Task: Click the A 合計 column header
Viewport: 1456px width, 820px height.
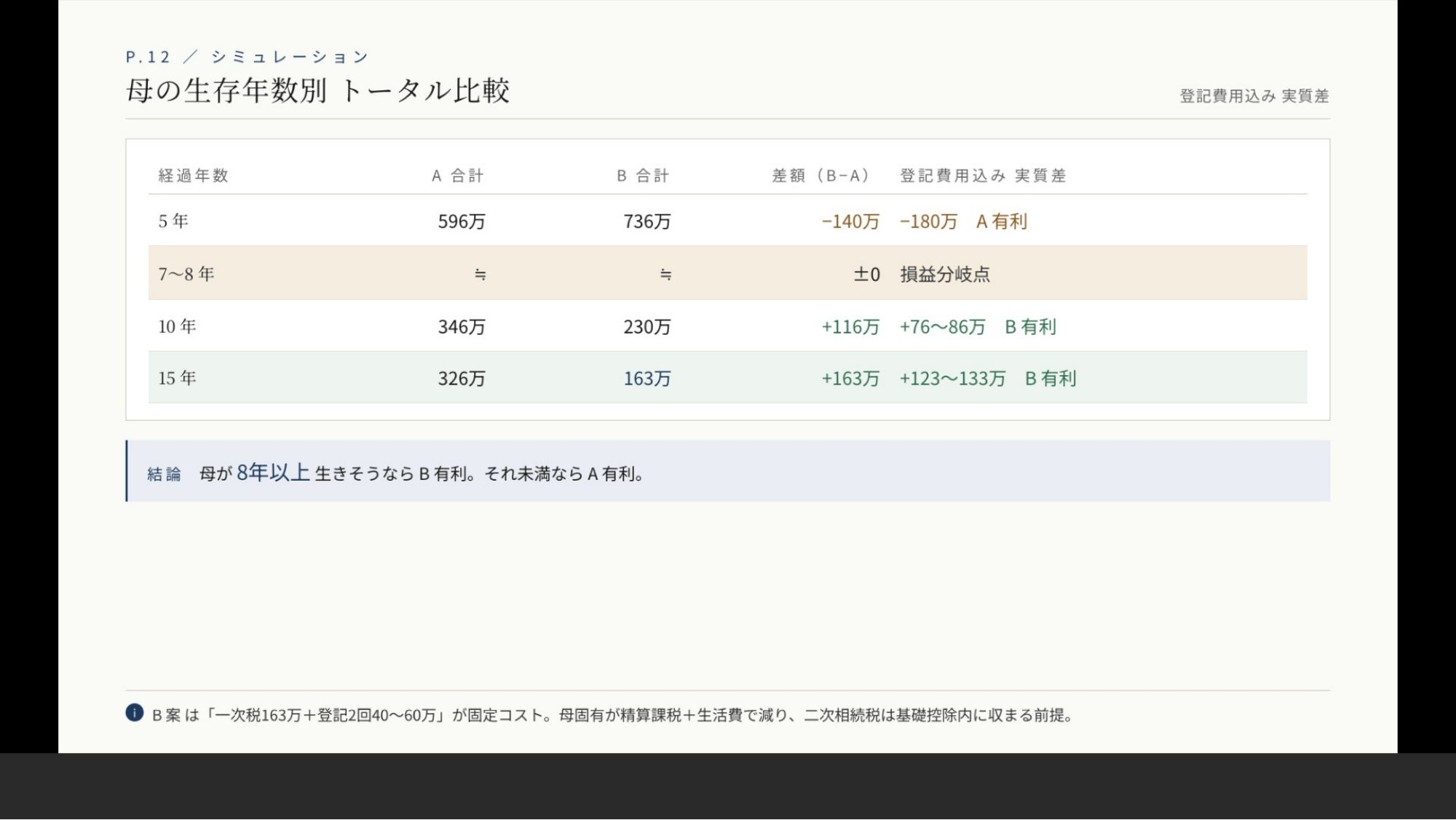Action: click(458, 176)
